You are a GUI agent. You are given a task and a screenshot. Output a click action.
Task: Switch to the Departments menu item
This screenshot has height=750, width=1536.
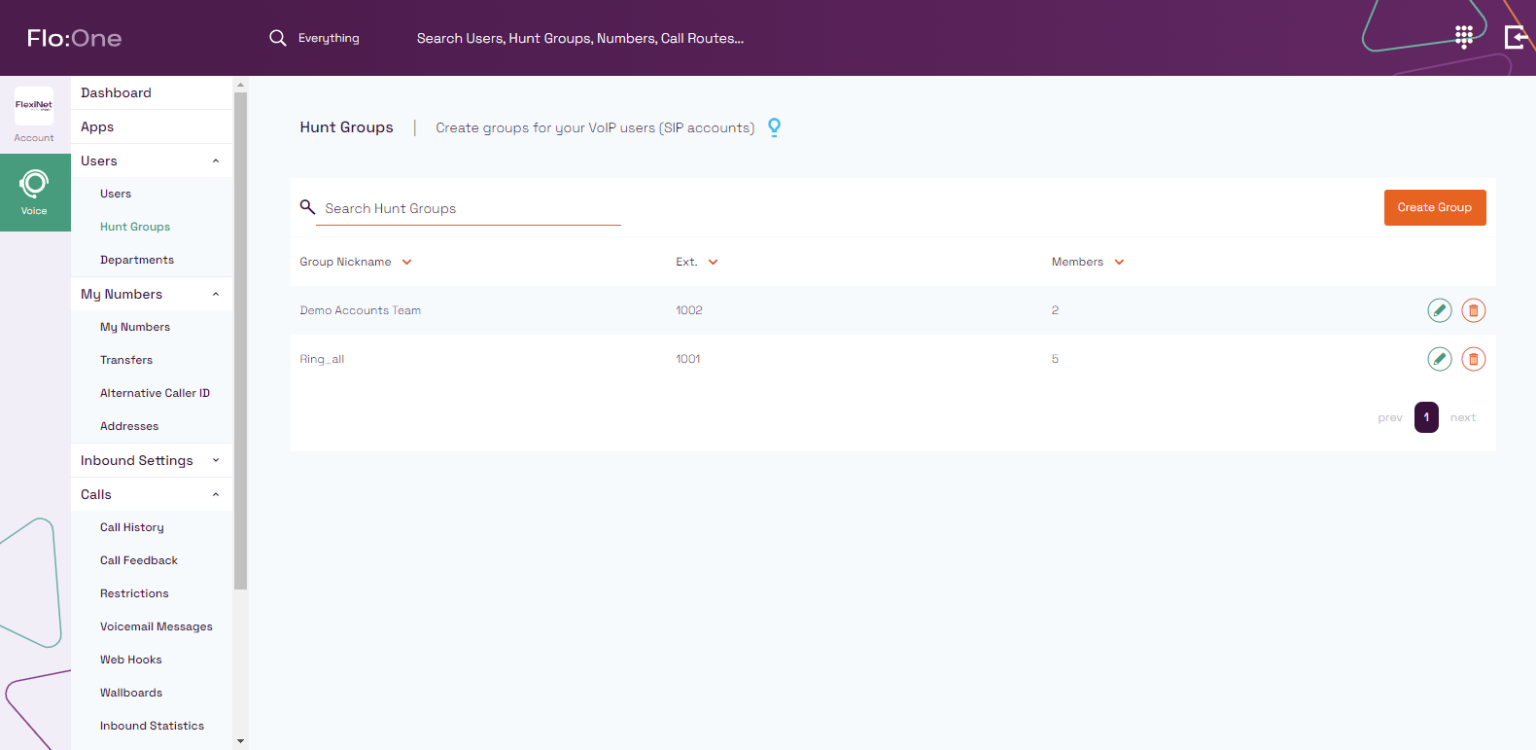137,259
